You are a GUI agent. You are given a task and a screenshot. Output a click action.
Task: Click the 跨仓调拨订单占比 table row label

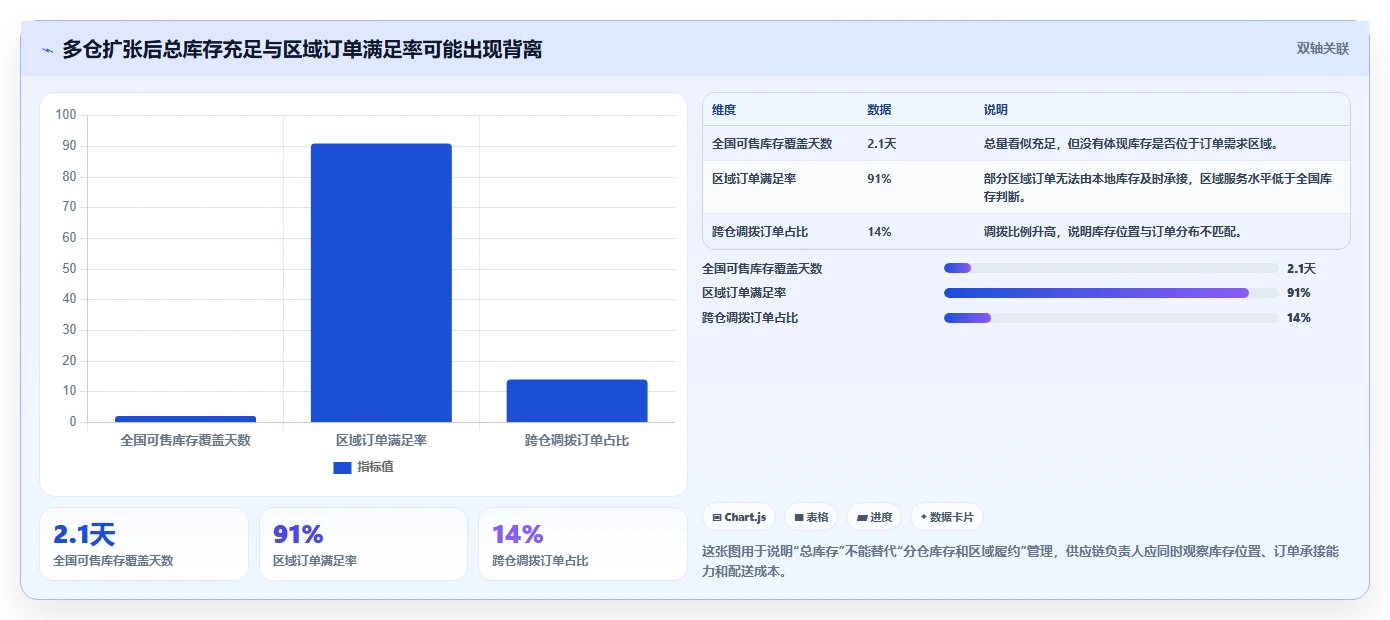tap(760, 232)
